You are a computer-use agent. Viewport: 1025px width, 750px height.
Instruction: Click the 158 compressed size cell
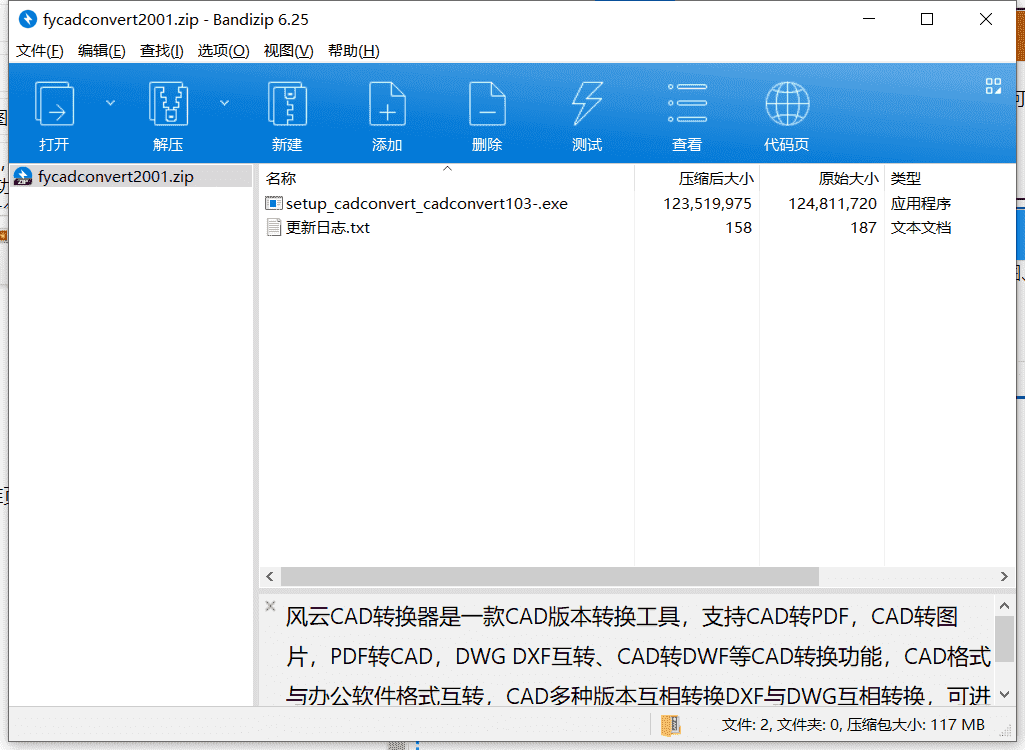point(739,228)
